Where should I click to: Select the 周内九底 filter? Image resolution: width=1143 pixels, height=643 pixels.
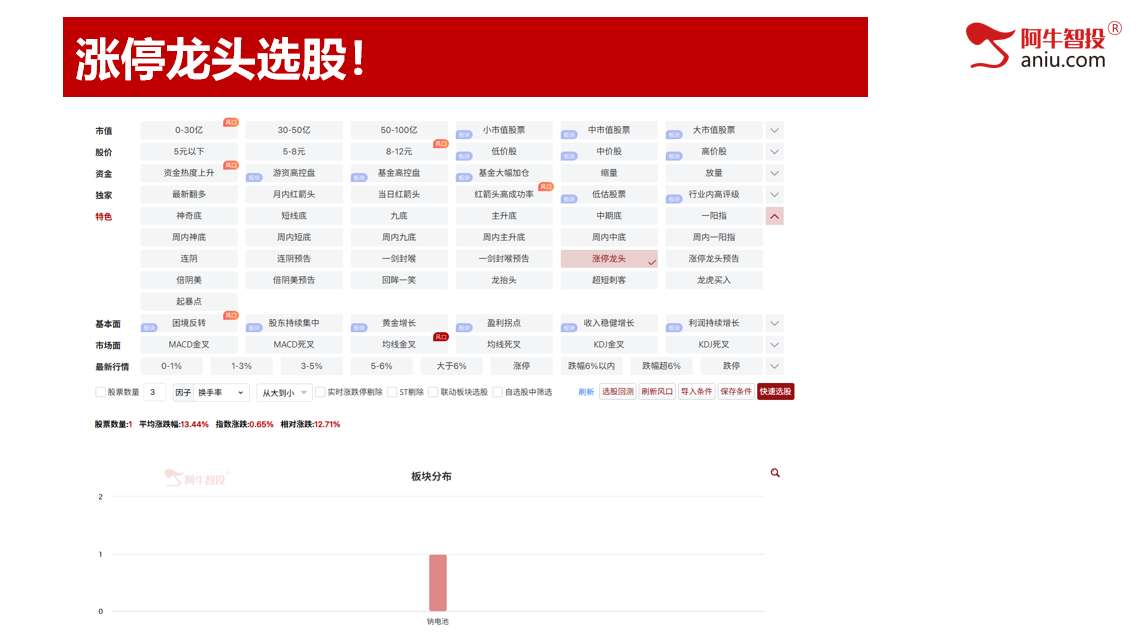pyautogui.click(x=399, y=238)
